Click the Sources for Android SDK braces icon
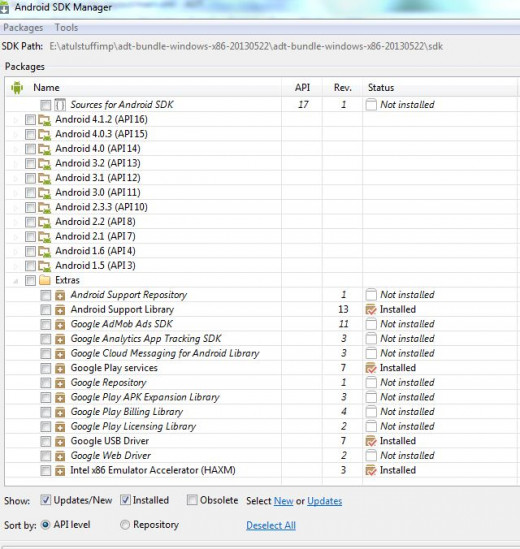520x549 pixels. tap(60, 105)
